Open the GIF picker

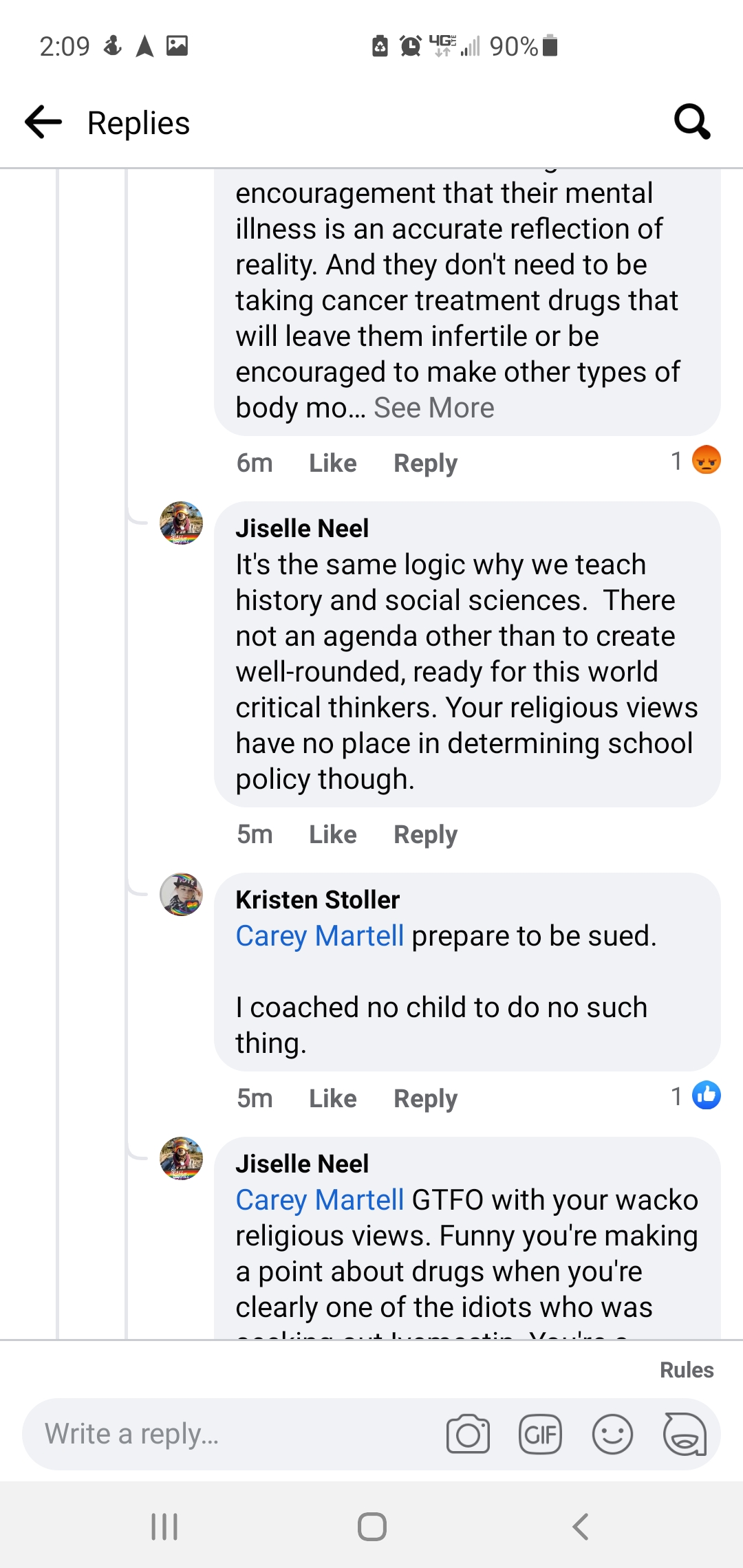[x=541, y=1434]
